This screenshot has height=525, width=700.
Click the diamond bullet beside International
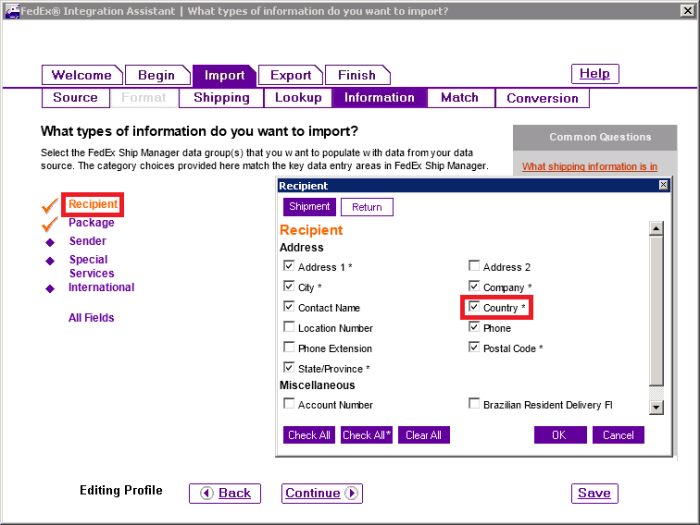[50, 289]
